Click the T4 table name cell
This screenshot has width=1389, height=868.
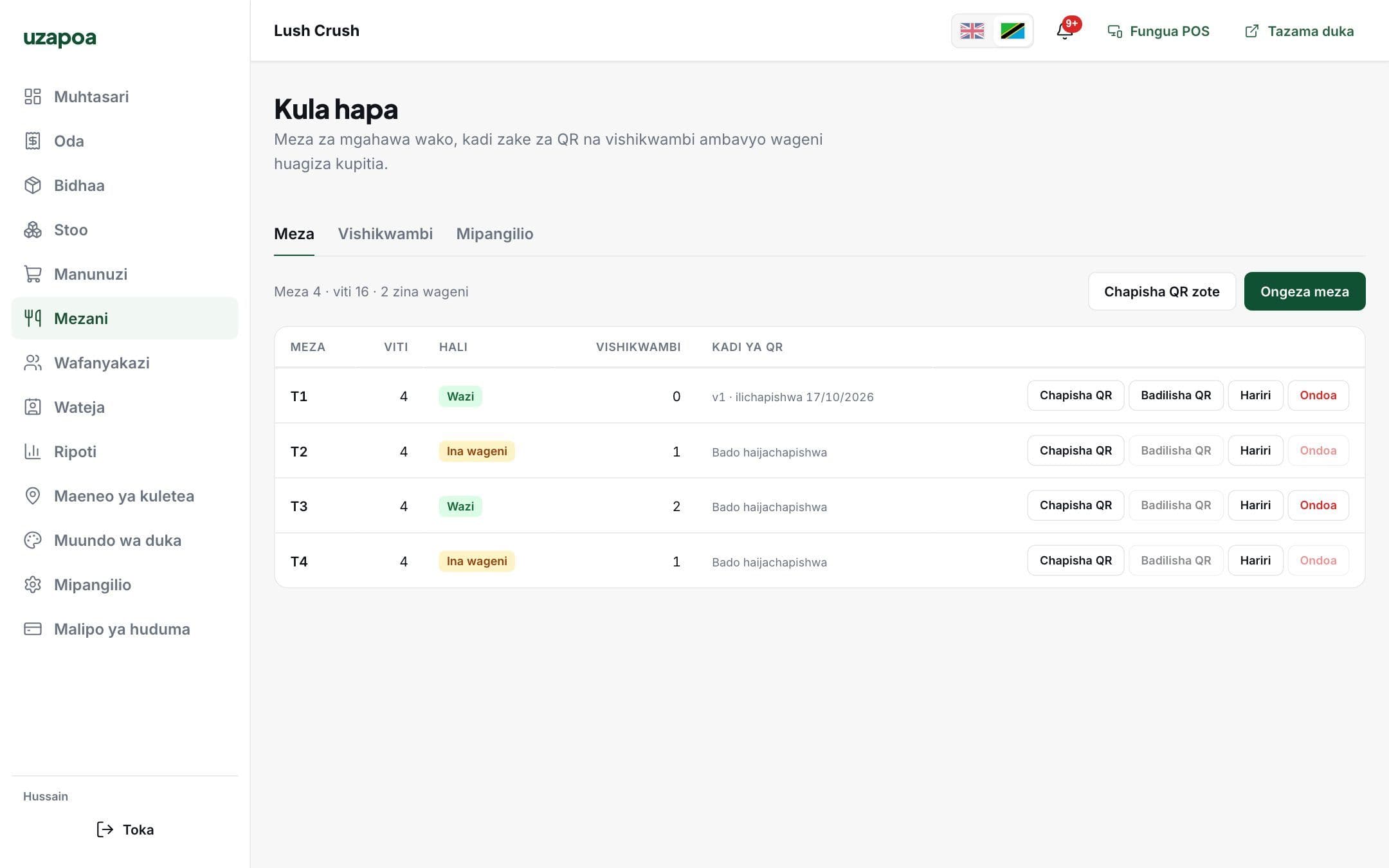299,561
